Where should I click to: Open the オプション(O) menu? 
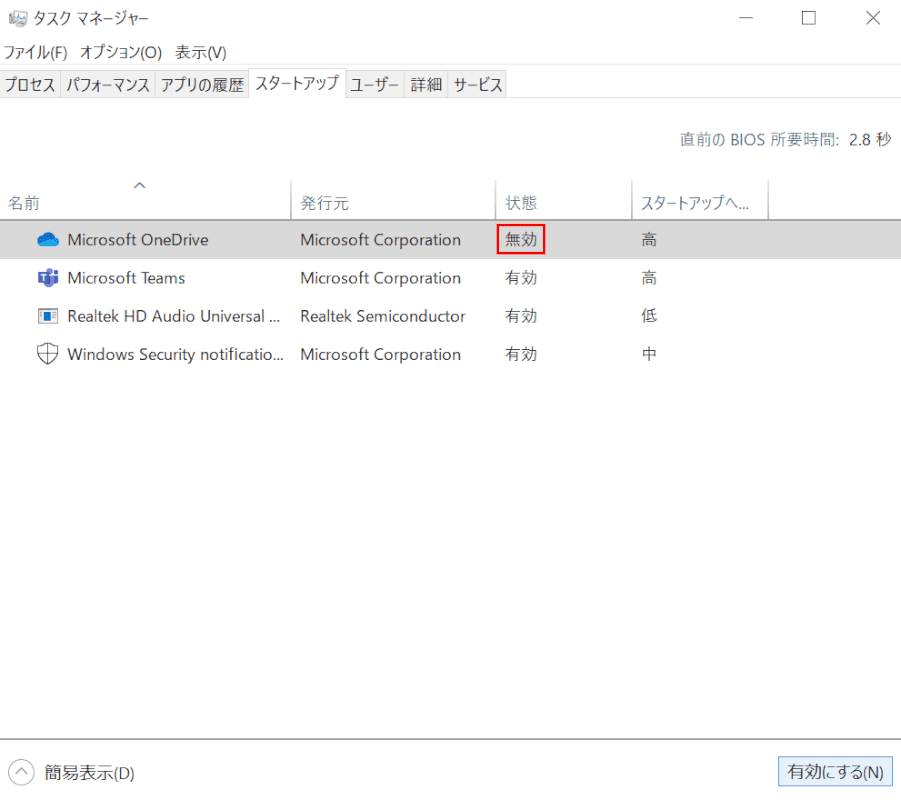pyautogui.click(x=121, y=52)
